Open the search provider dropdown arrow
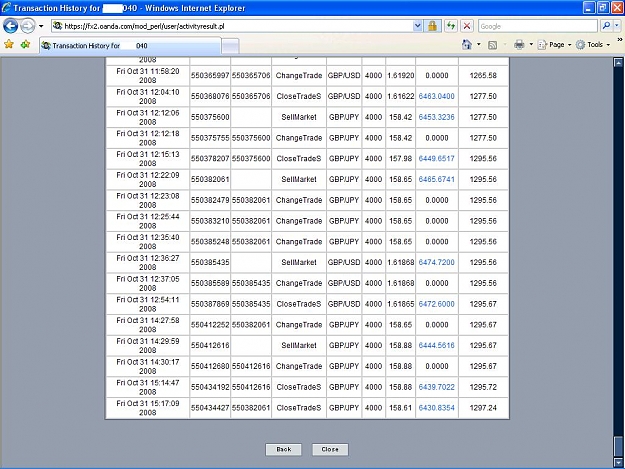Screen dimensions: 625x469 click(617, 26)
